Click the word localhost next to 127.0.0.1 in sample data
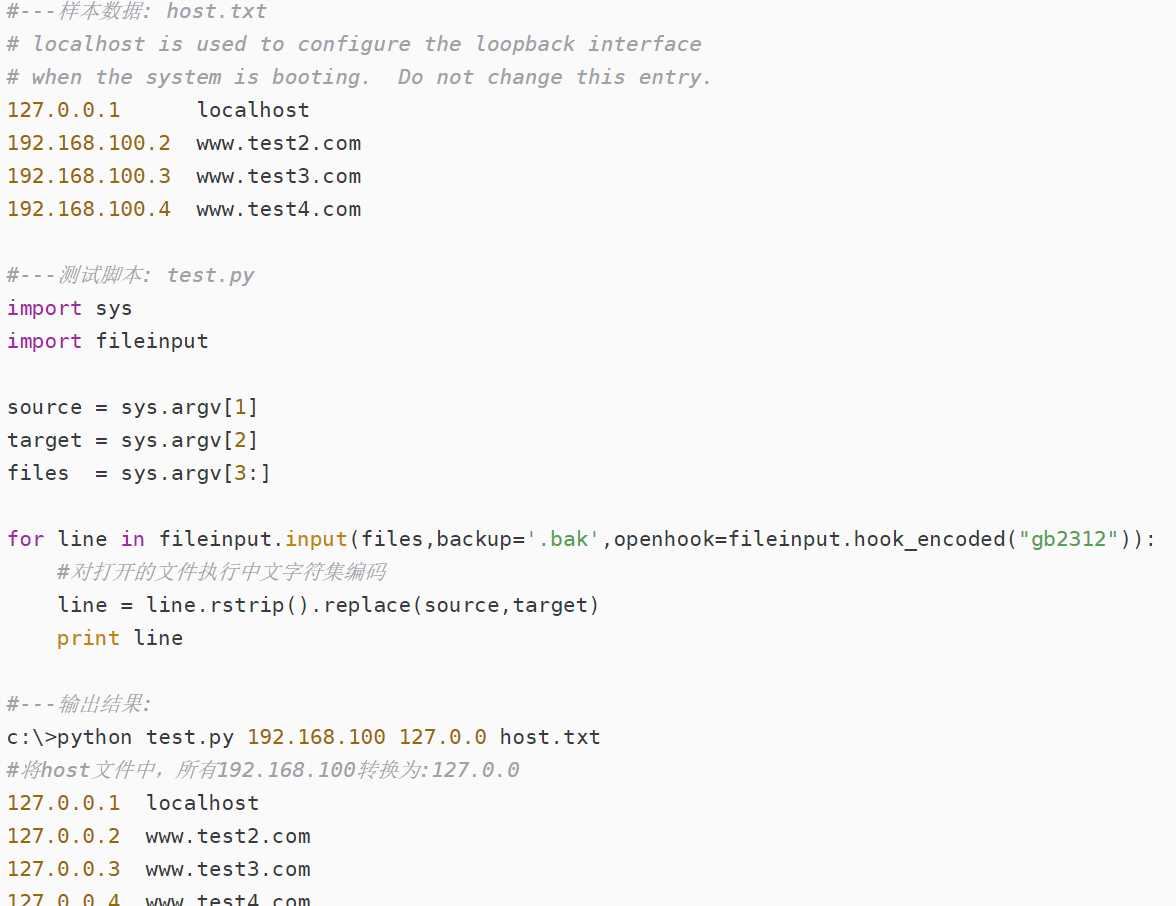 [x=253, y=110]
